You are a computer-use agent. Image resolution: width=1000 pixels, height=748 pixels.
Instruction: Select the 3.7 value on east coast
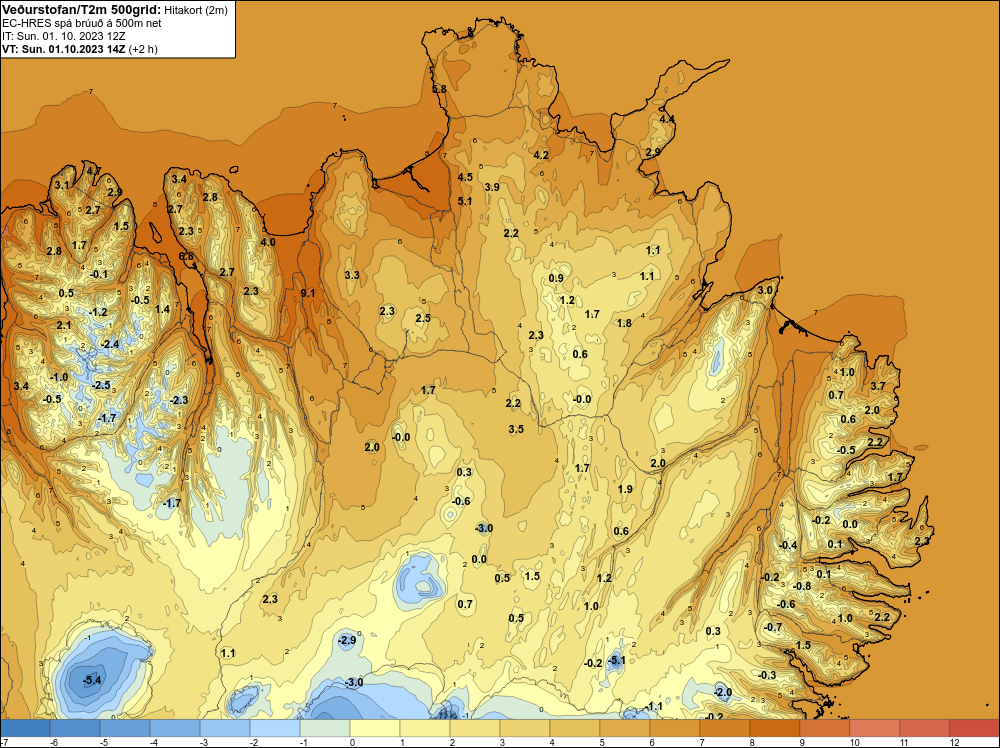click(878, 386)
